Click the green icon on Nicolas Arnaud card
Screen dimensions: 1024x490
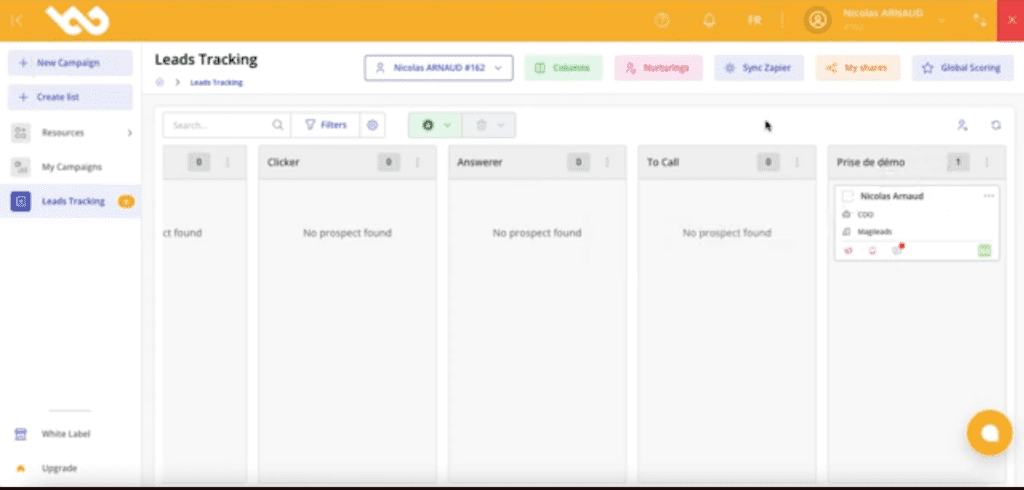tap(984, 251)
